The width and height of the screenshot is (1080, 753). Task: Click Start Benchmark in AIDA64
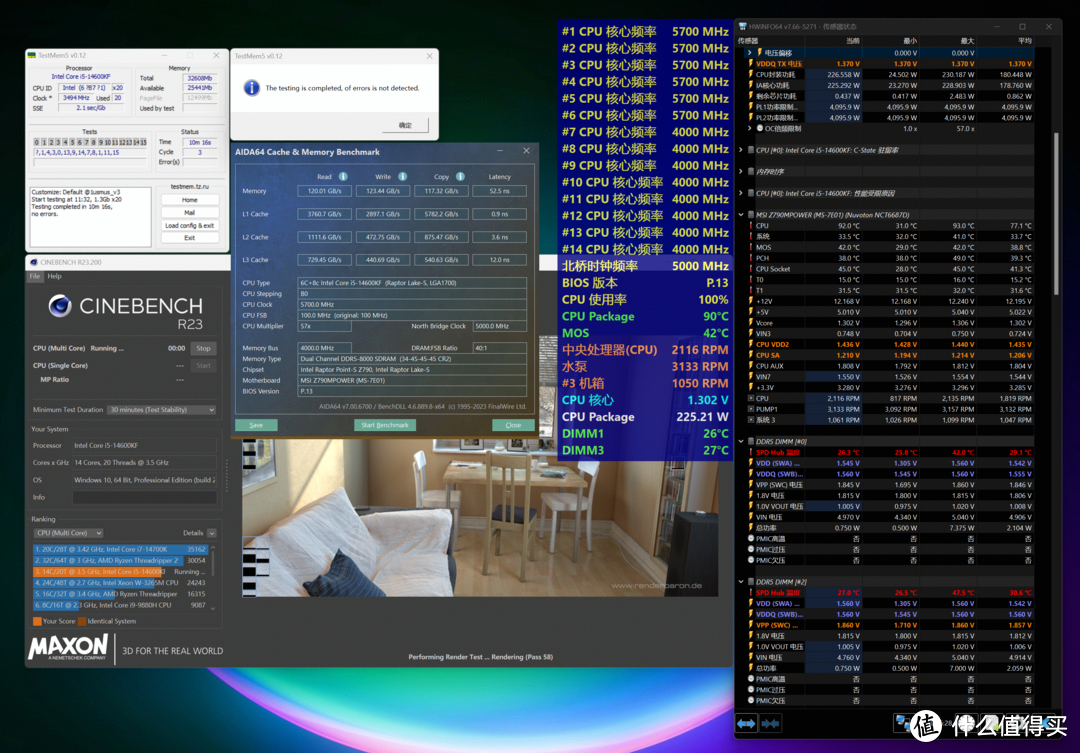385,425
